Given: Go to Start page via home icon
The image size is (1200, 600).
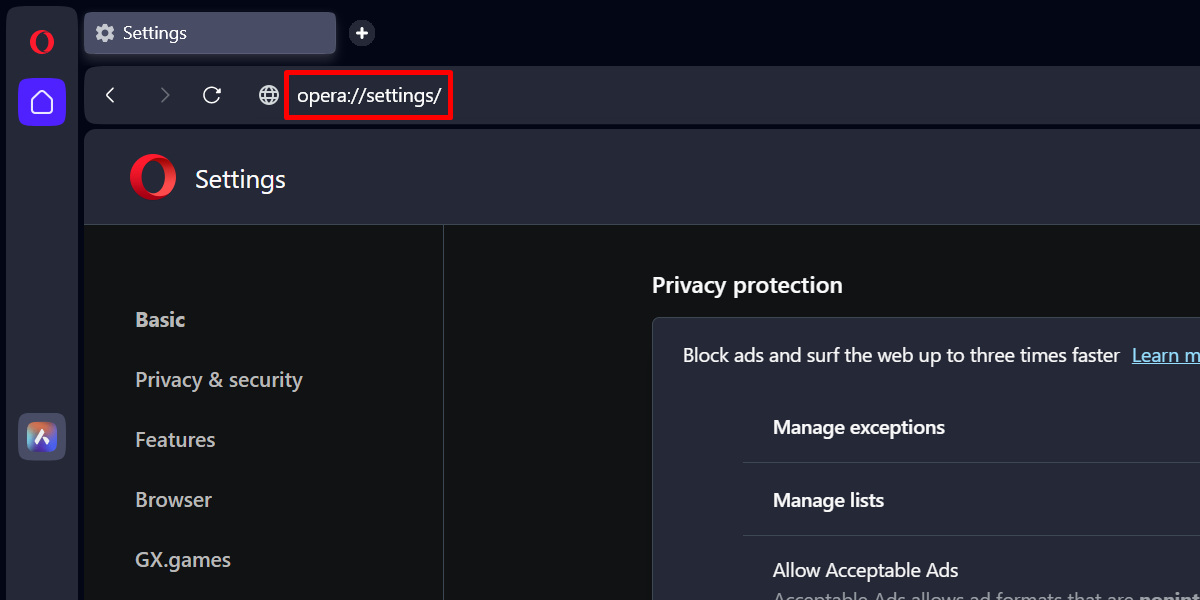Looking at the screenshot, I should pos(41,102).
